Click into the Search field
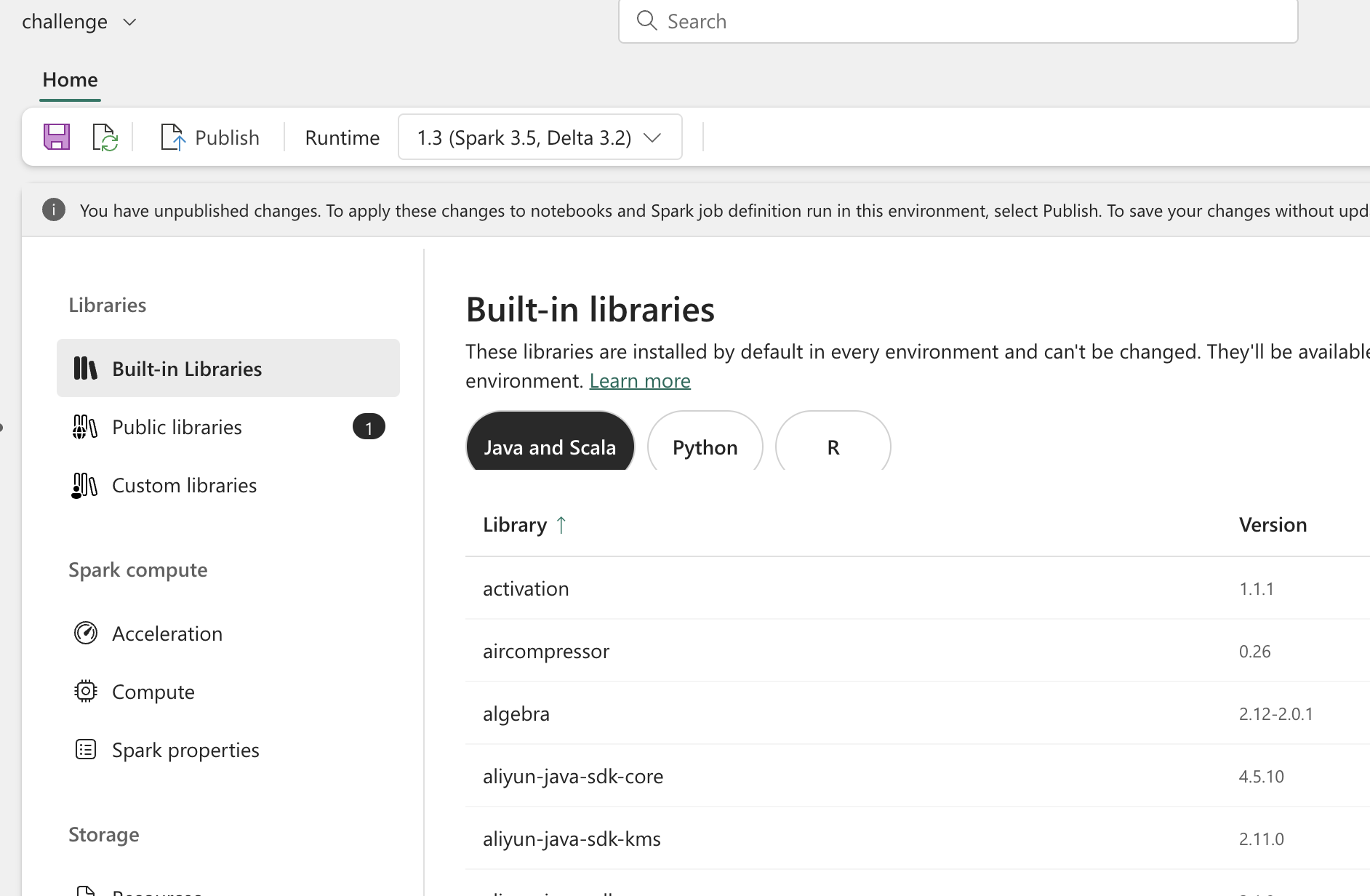Viewport: 1370px width, 896px height. point(958,21)
